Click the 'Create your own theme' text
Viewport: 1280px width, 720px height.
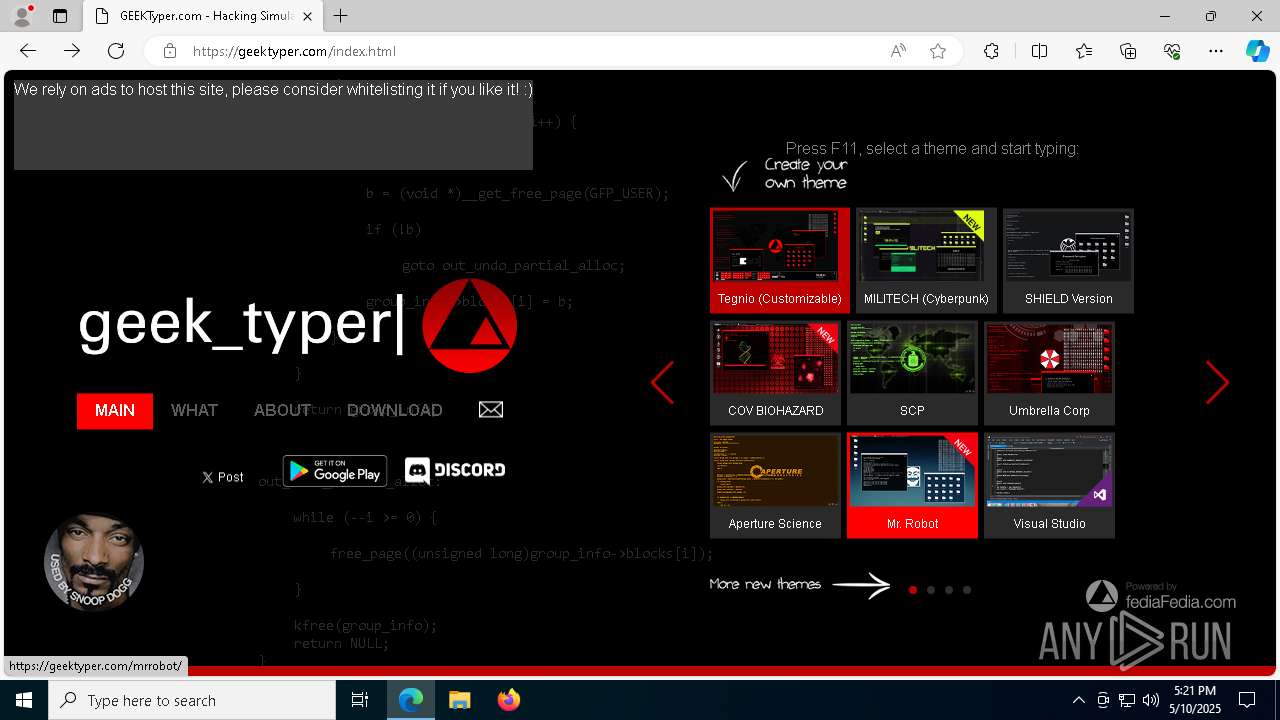pos(806,174)
